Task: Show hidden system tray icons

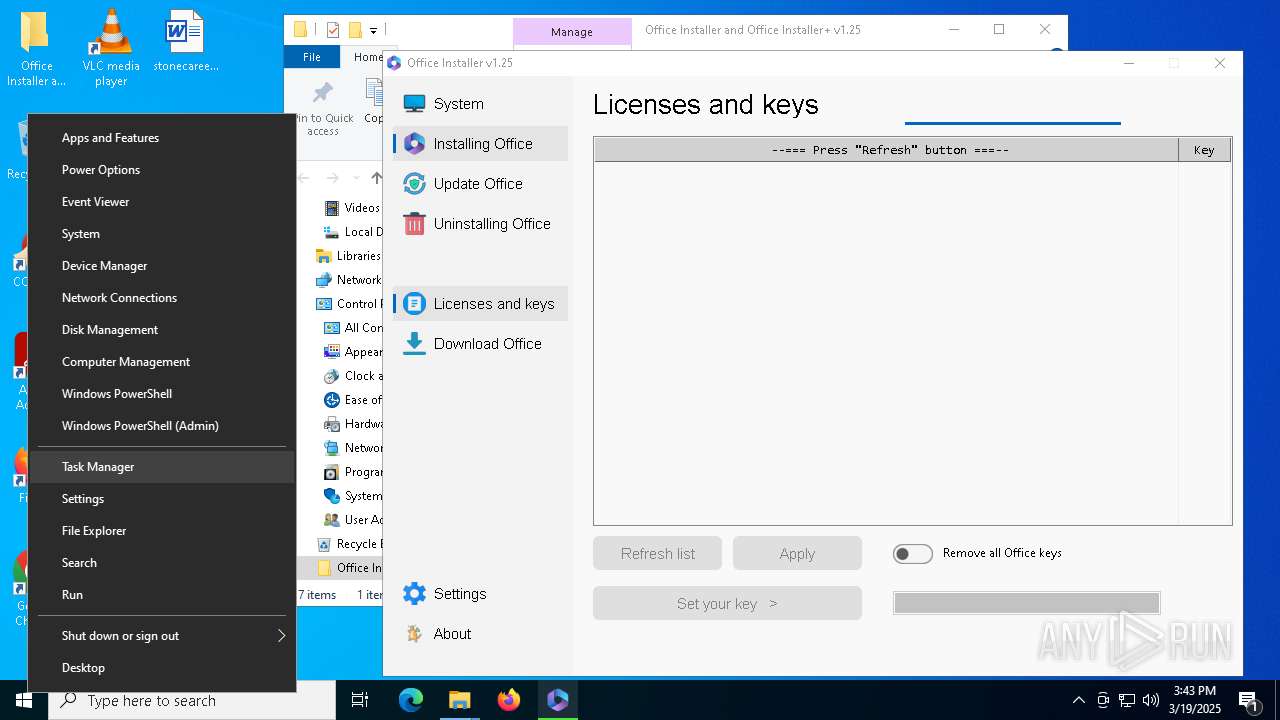Action: point(1078,700)
